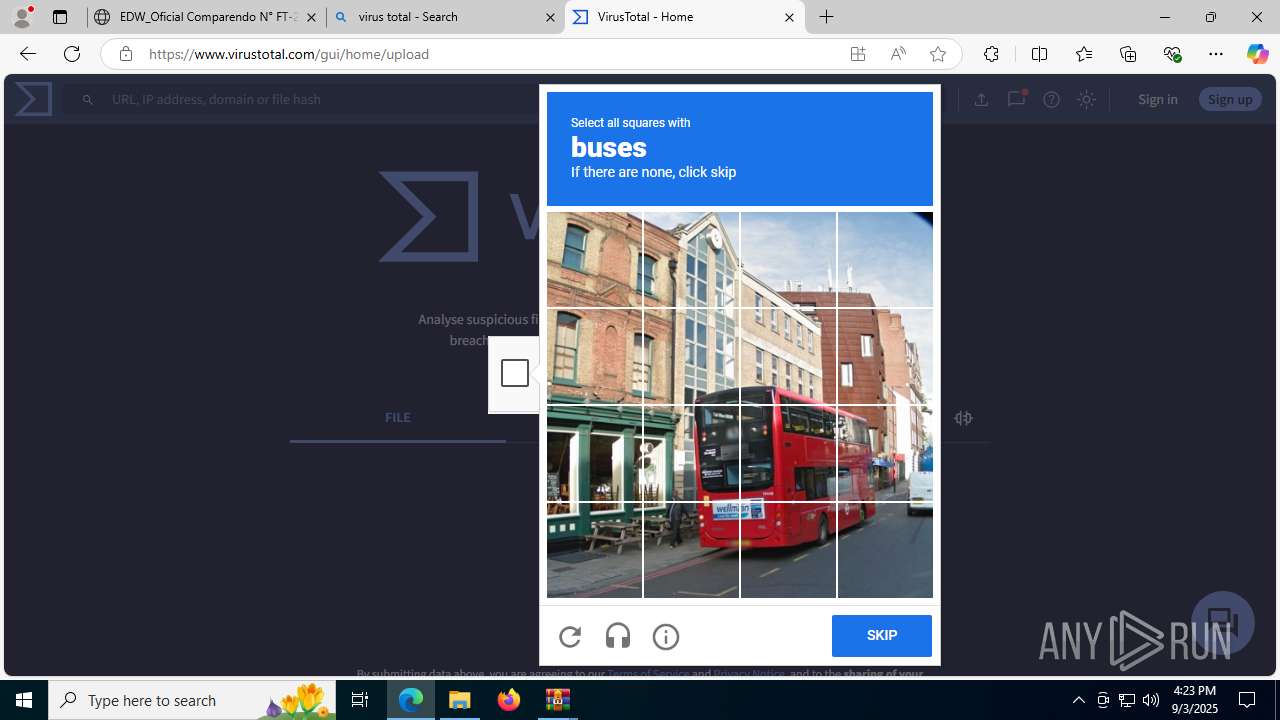Open the captcha information icon
The width and height of the screenshot is (1280, 720).
666,636
